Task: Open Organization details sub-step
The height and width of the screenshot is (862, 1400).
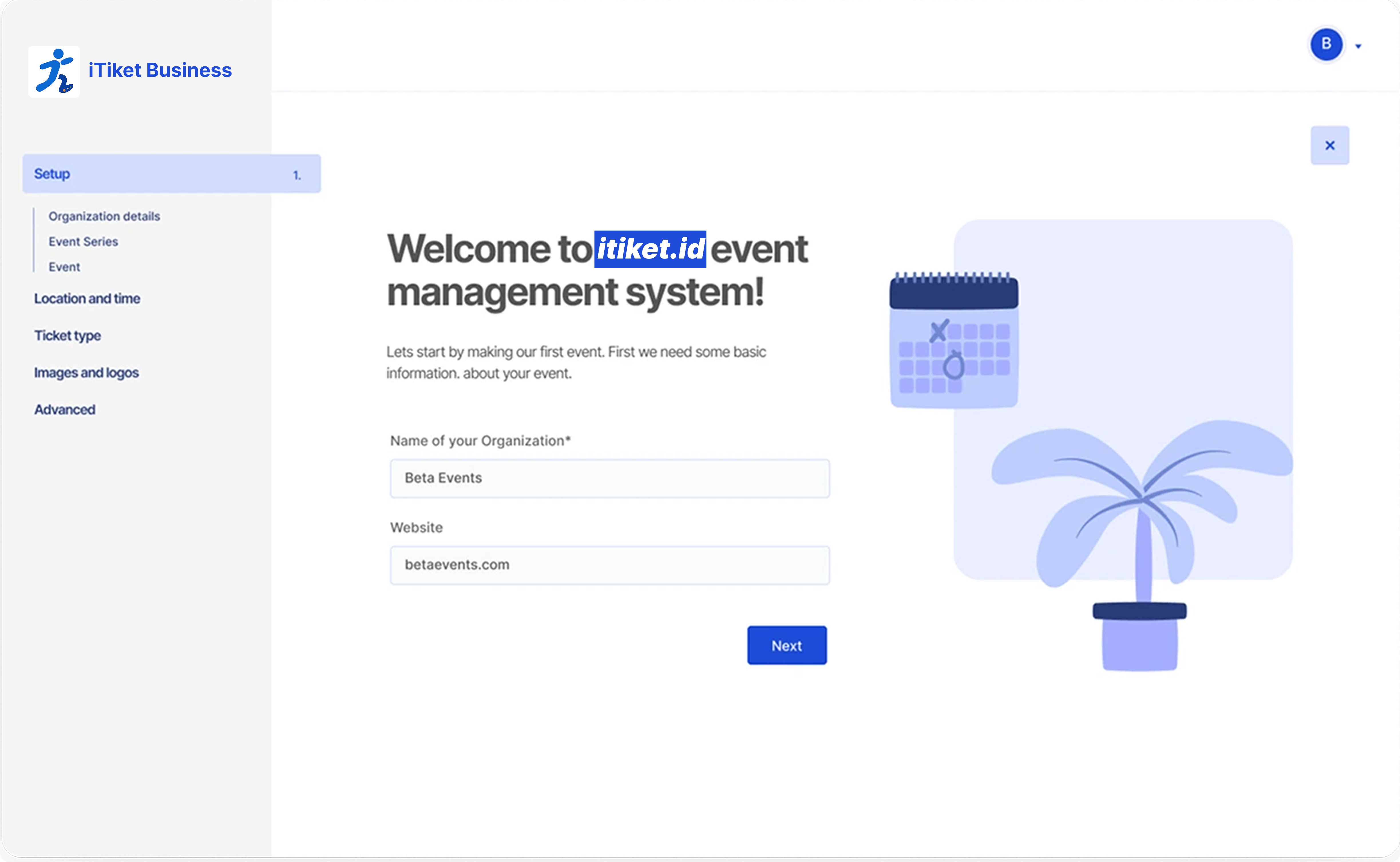Action: click(x=104, y=216)
